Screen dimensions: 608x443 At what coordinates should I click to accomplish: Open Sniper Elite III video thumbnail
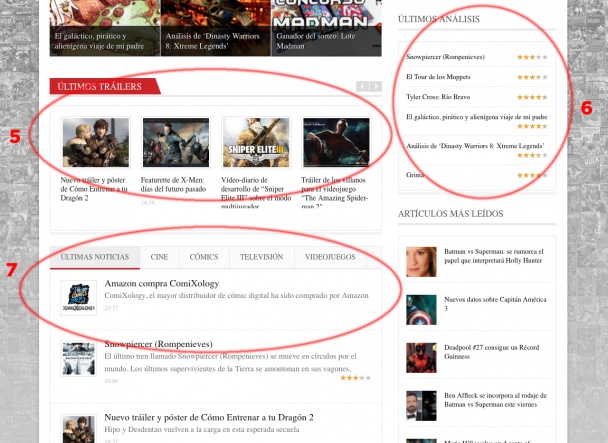point(256,143)
